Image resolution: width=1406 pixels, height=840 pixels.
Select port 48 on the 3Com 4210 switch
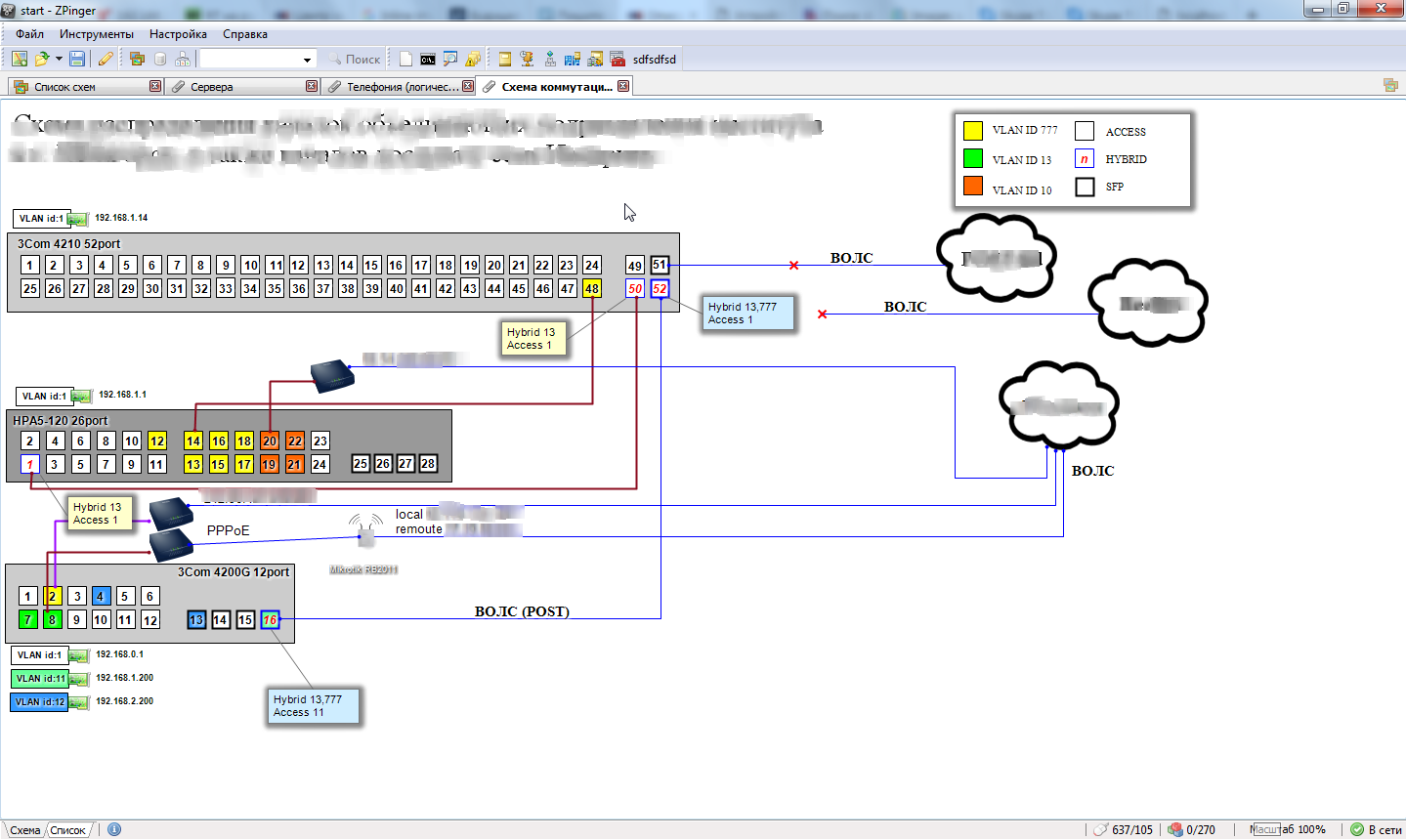point(591,288)
